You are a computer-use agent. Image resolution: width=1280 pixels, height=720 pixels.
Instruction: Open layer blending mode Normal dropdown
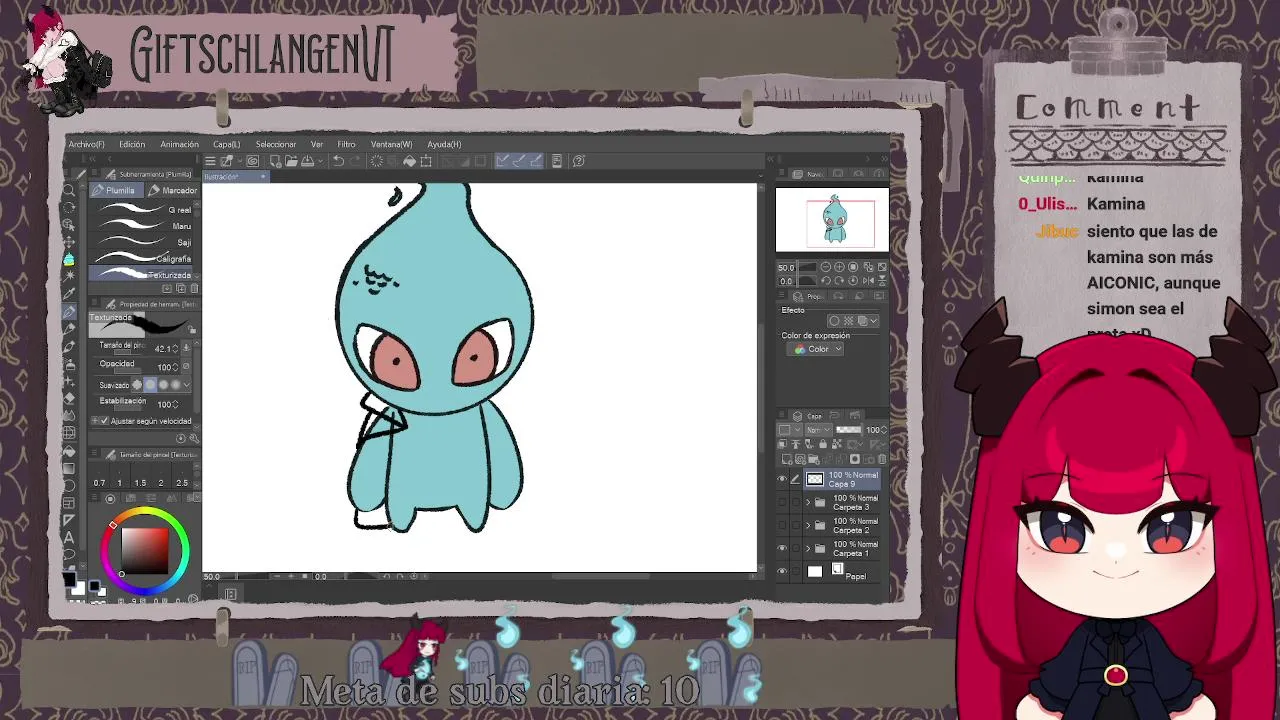tap(818, 430)
